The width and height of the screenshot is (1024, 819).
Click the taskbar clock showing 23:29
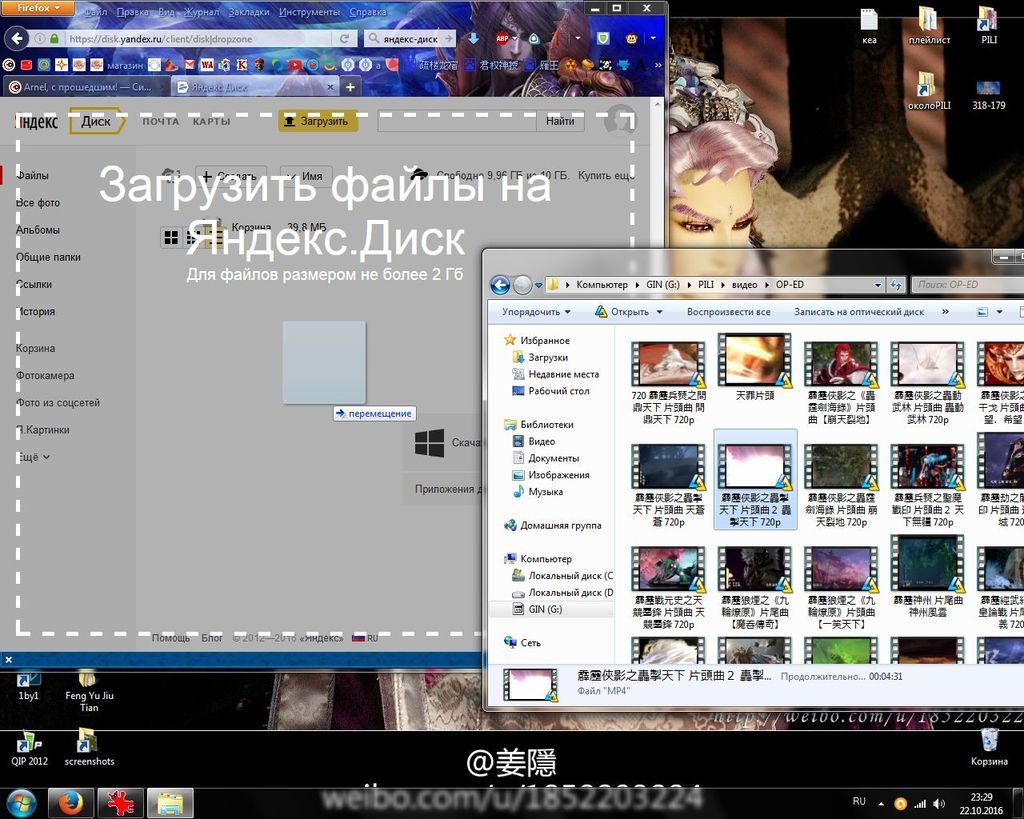981,803
